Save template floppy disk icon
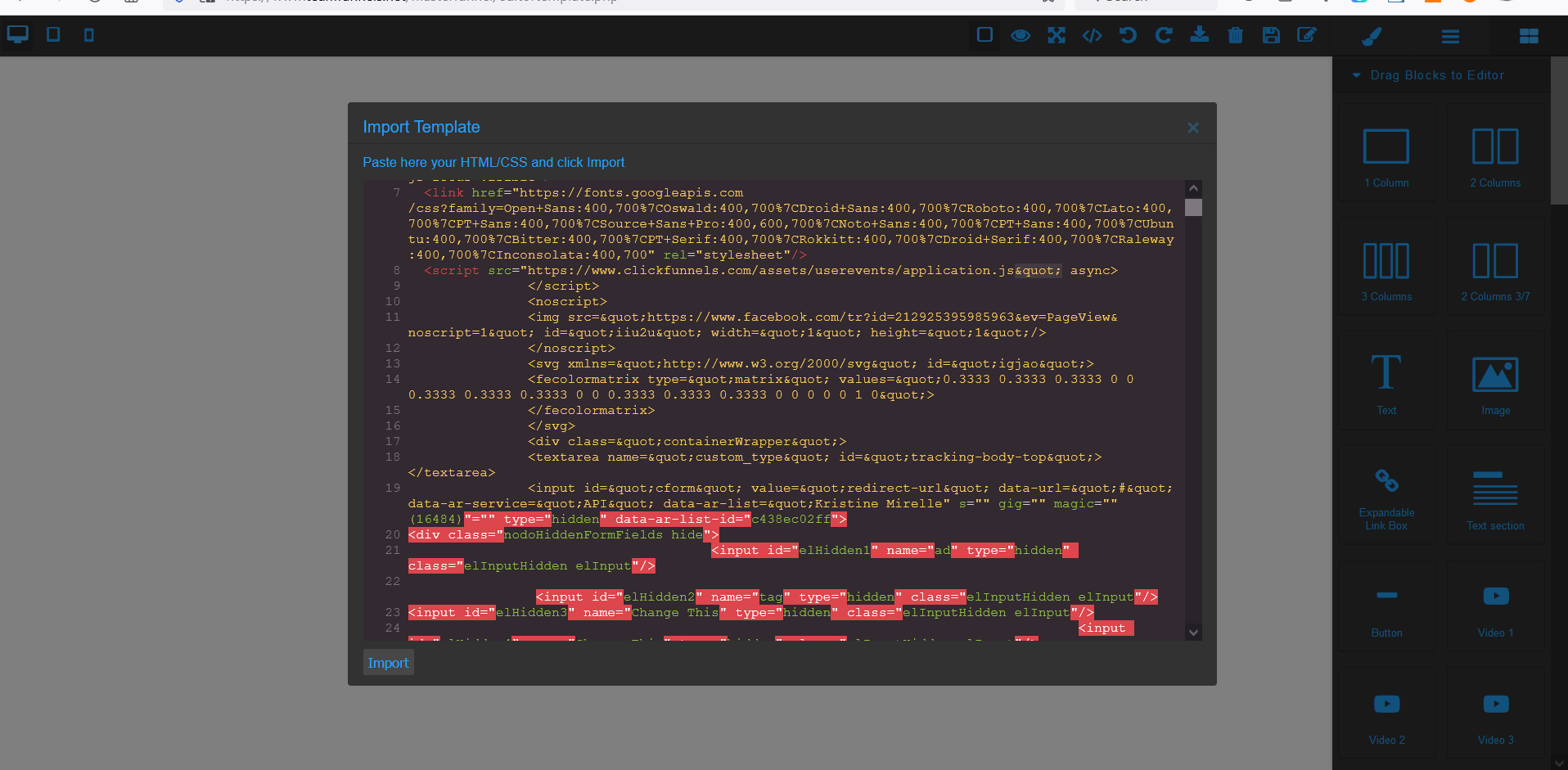1568x770 pixels. pyautogui.click(x=1271, y=35)
